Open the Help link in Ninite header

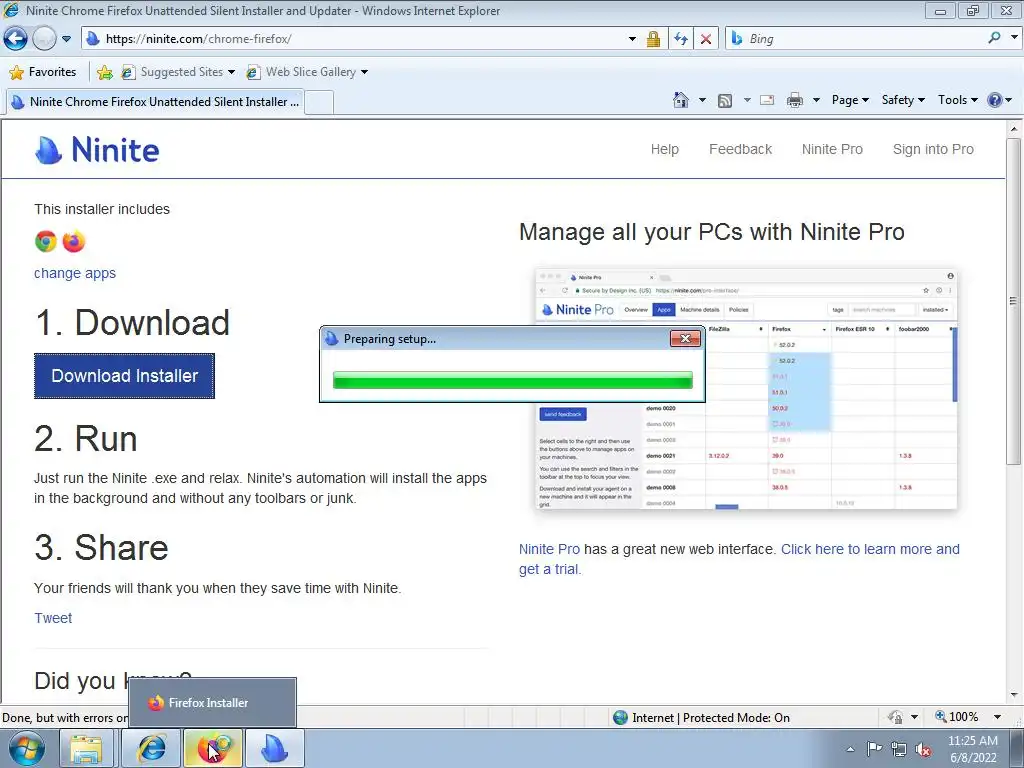[664, 150]
